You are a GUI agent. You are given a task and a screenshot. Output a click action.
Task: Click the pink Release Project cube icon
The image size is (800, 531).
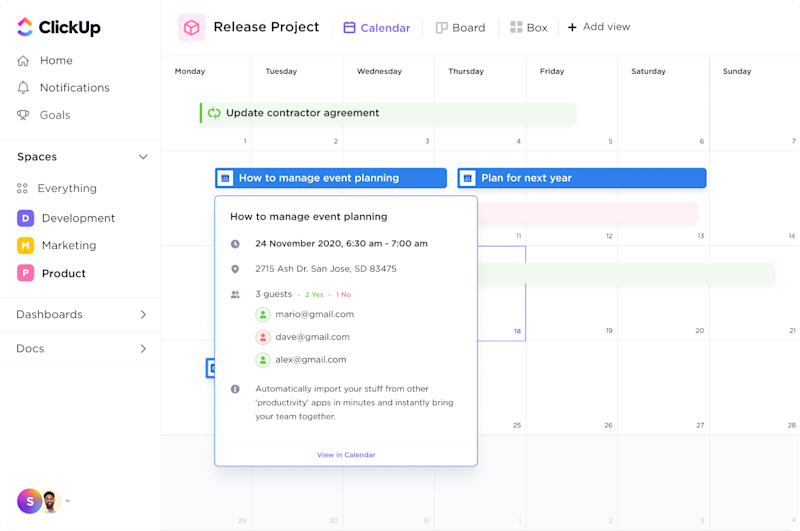[191, 27]
